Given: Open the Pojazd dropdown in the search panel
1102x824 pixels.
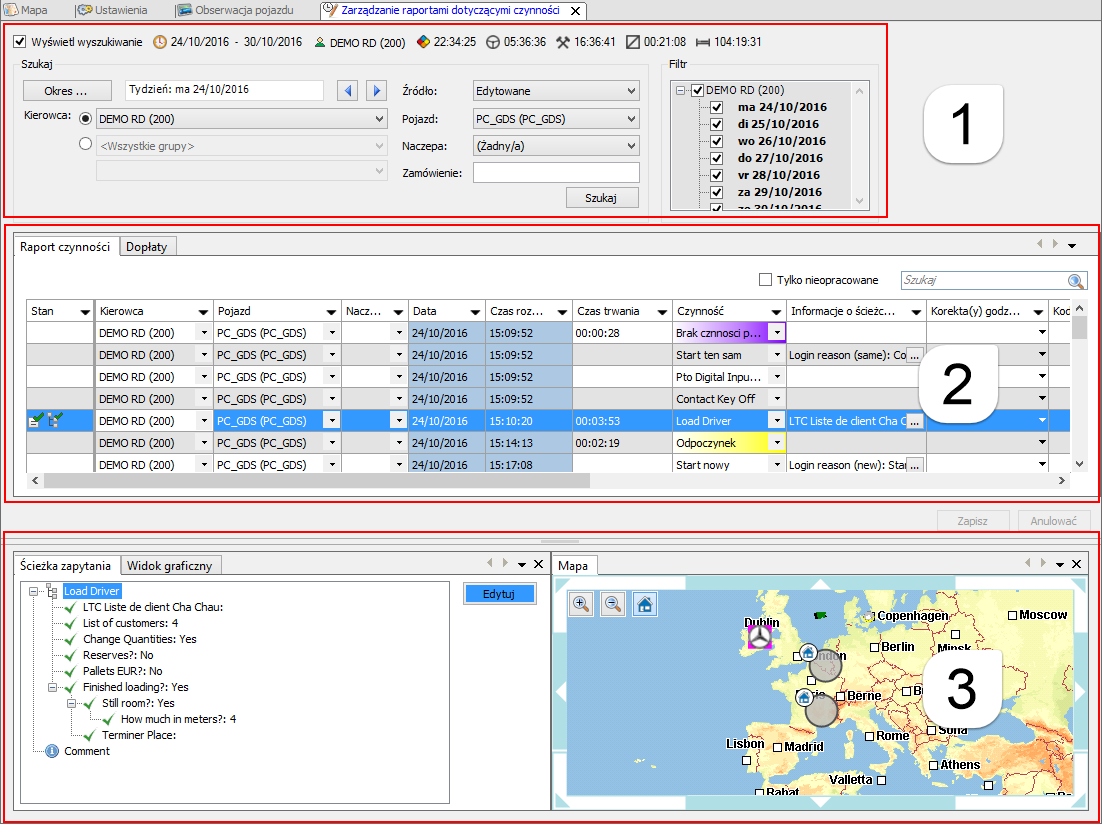Looking at the screenshot, I should pos(555,119).
